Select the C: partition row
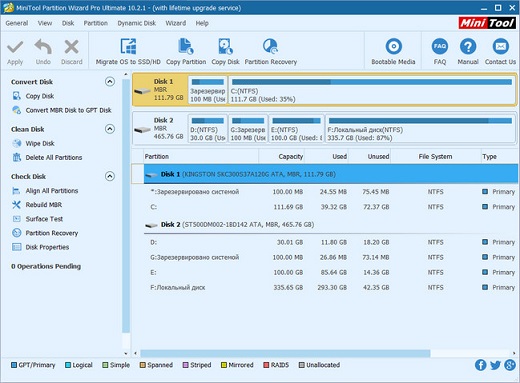The height and width of the screenshot is (383, 520). [331, 207]
